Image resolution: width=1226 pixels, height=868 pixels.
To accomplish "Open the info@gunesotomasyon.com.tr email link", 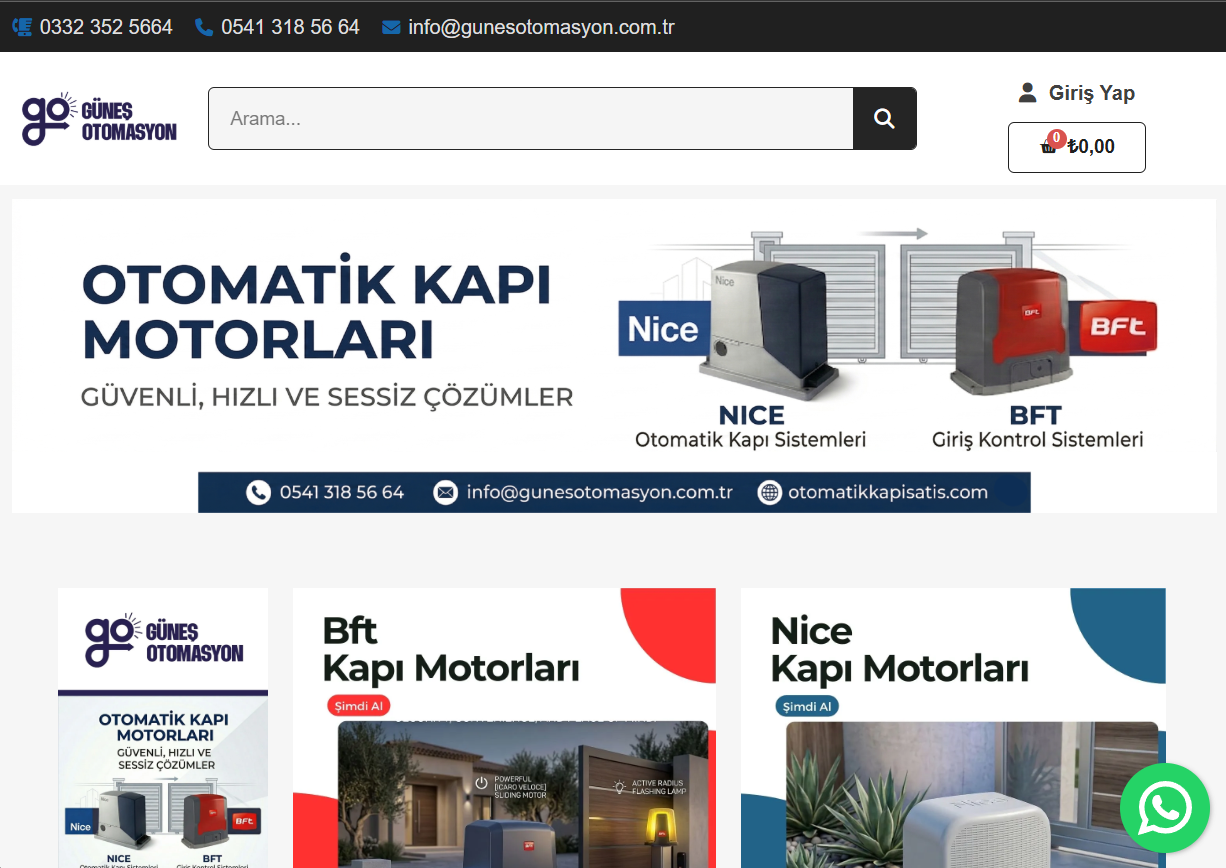I will click(541, 27).
